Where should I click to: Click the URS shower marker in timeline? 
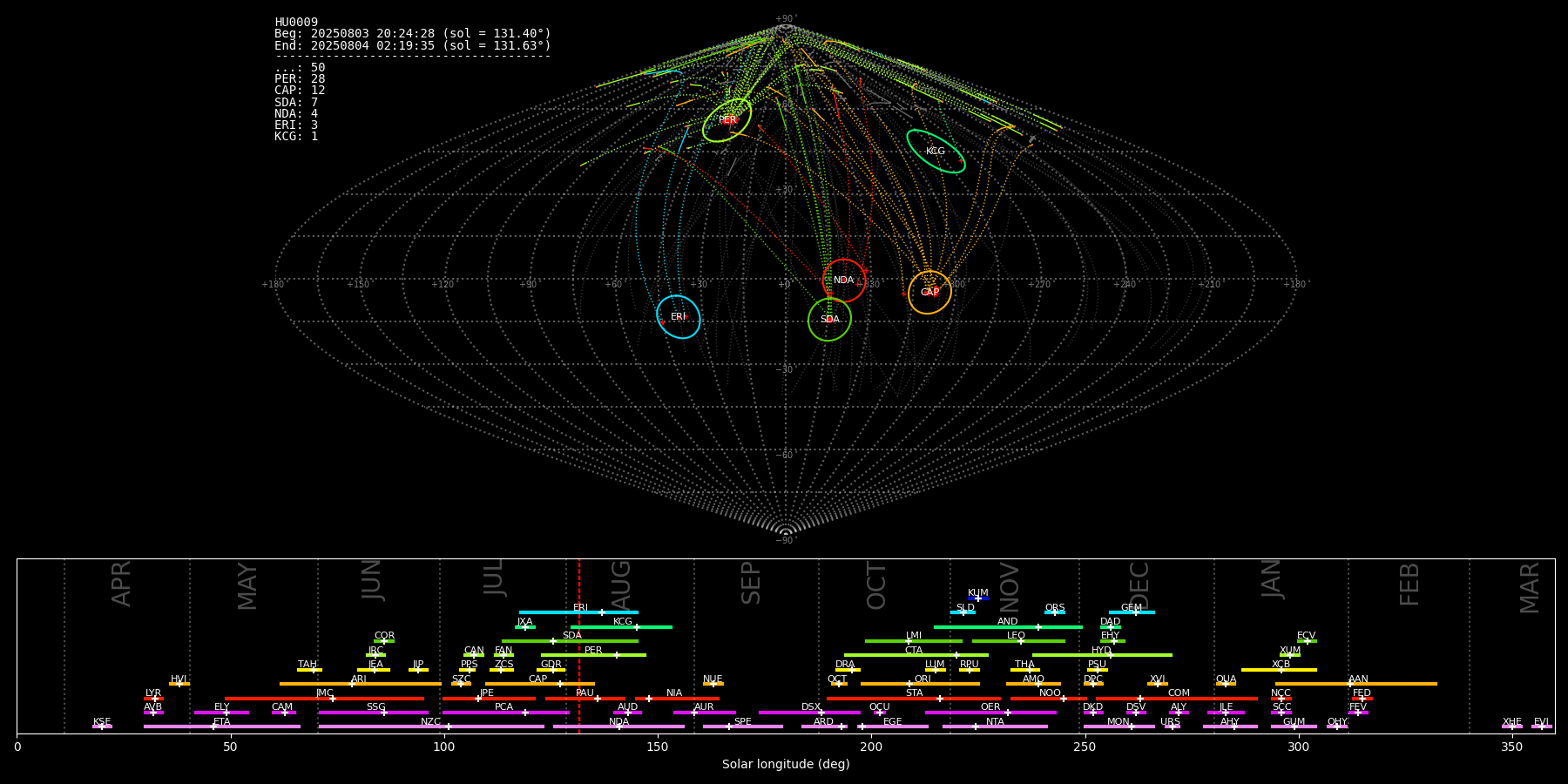coord(1172,727)
